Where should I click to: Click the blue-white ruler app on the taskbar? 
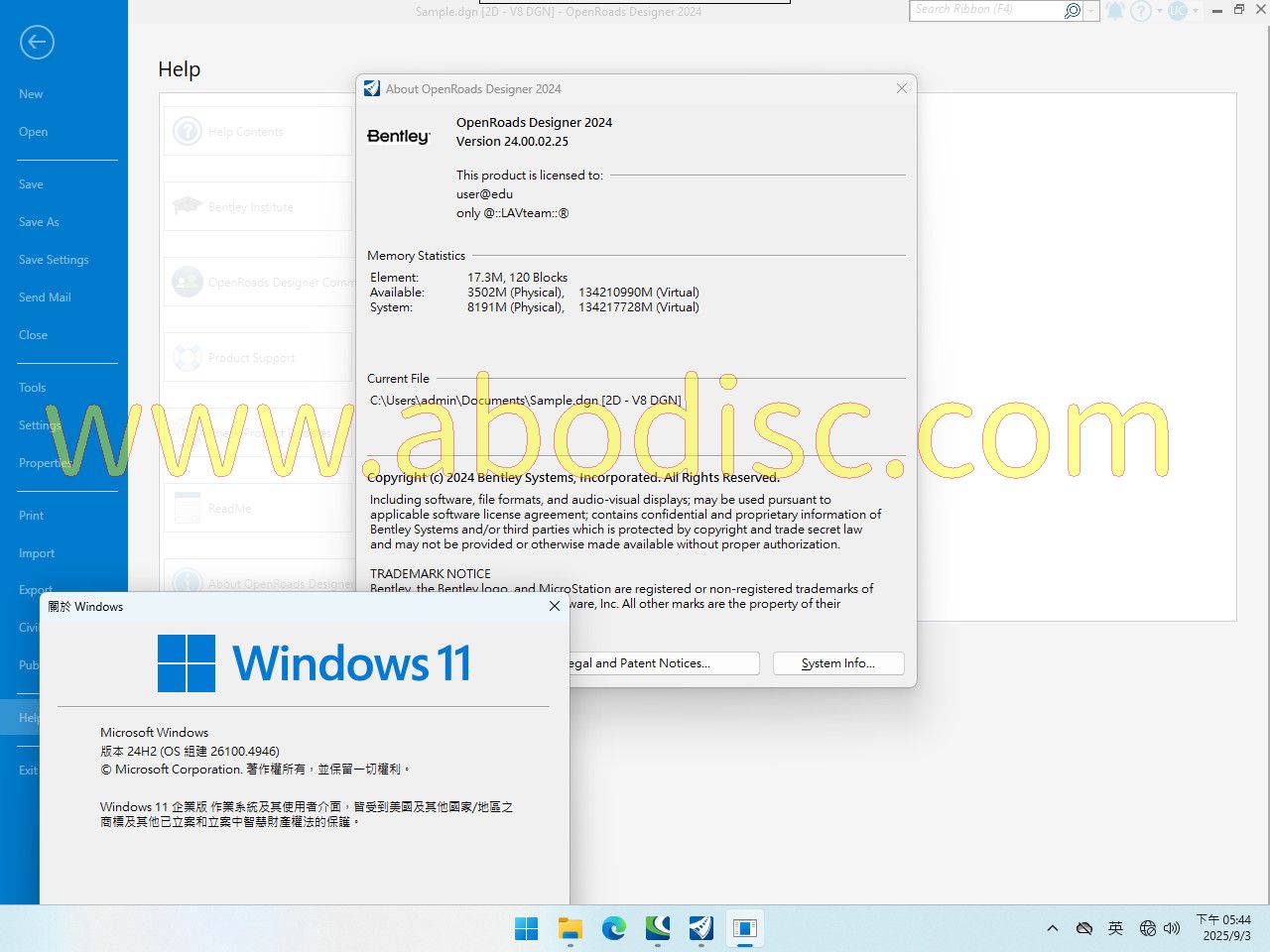(x=700, y=928)
